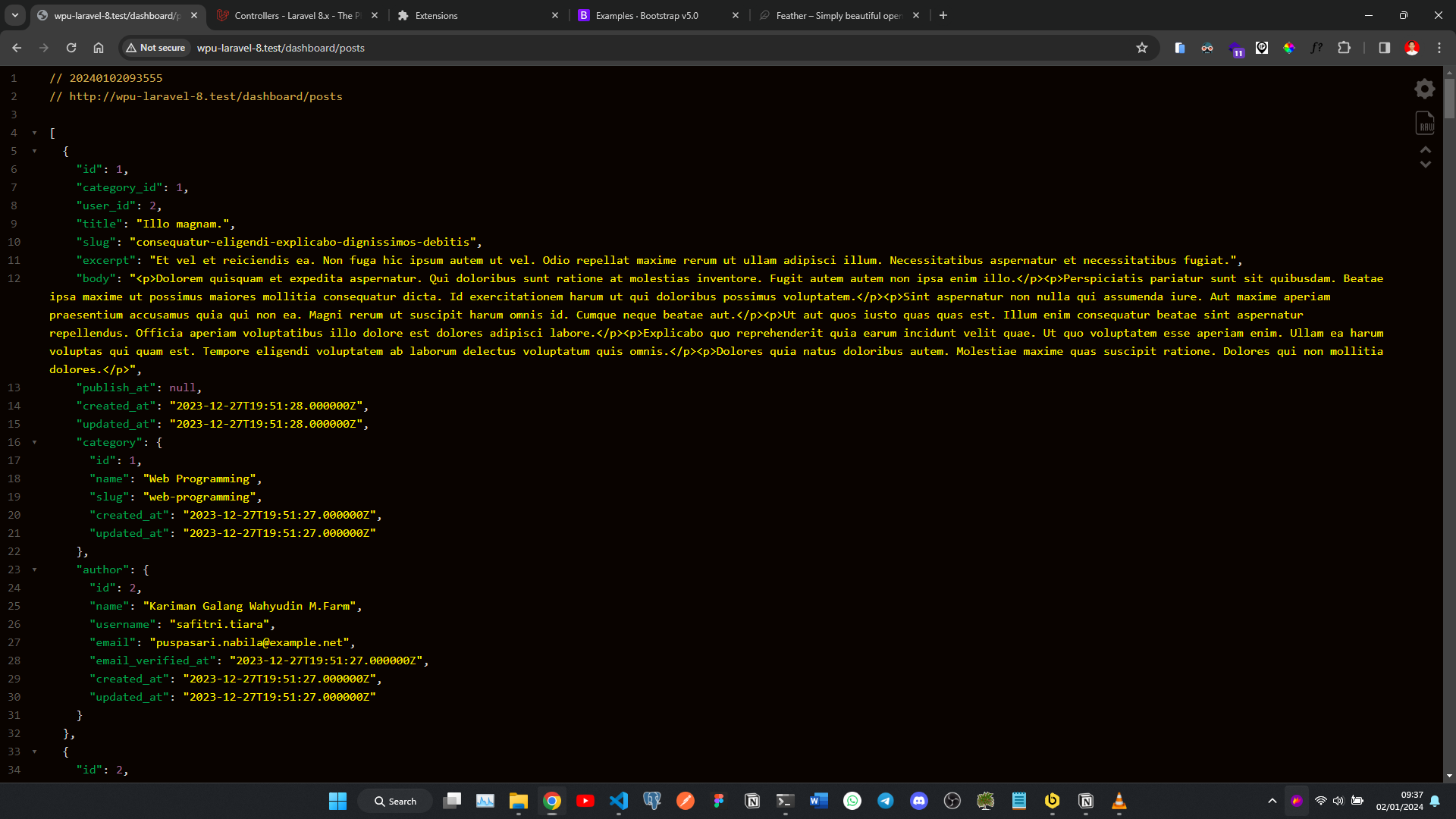Viewport: 1456px width, 819px height.
Task: Reload the page
Action: [71, 48]
